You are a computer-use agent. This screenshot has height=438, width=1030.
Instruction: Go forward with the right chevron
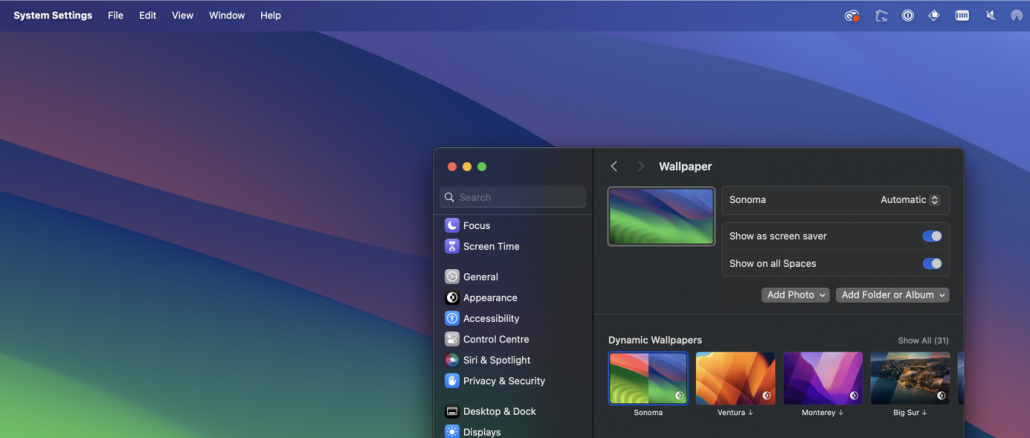coord(640,167)
